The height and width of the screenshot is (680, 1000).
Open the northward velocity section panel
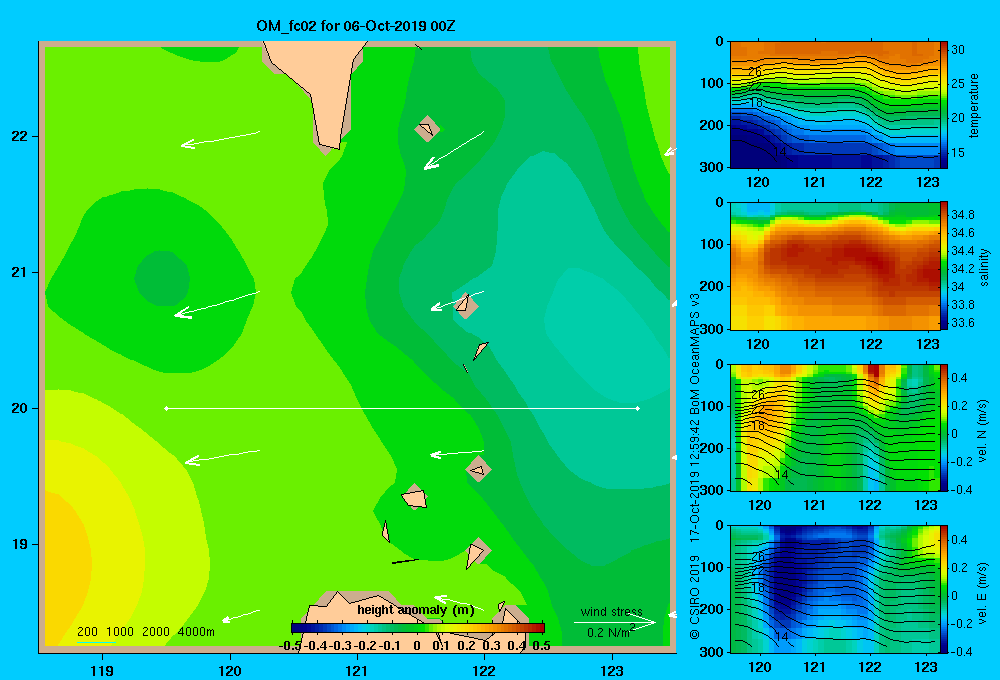[x=835, y=427]
